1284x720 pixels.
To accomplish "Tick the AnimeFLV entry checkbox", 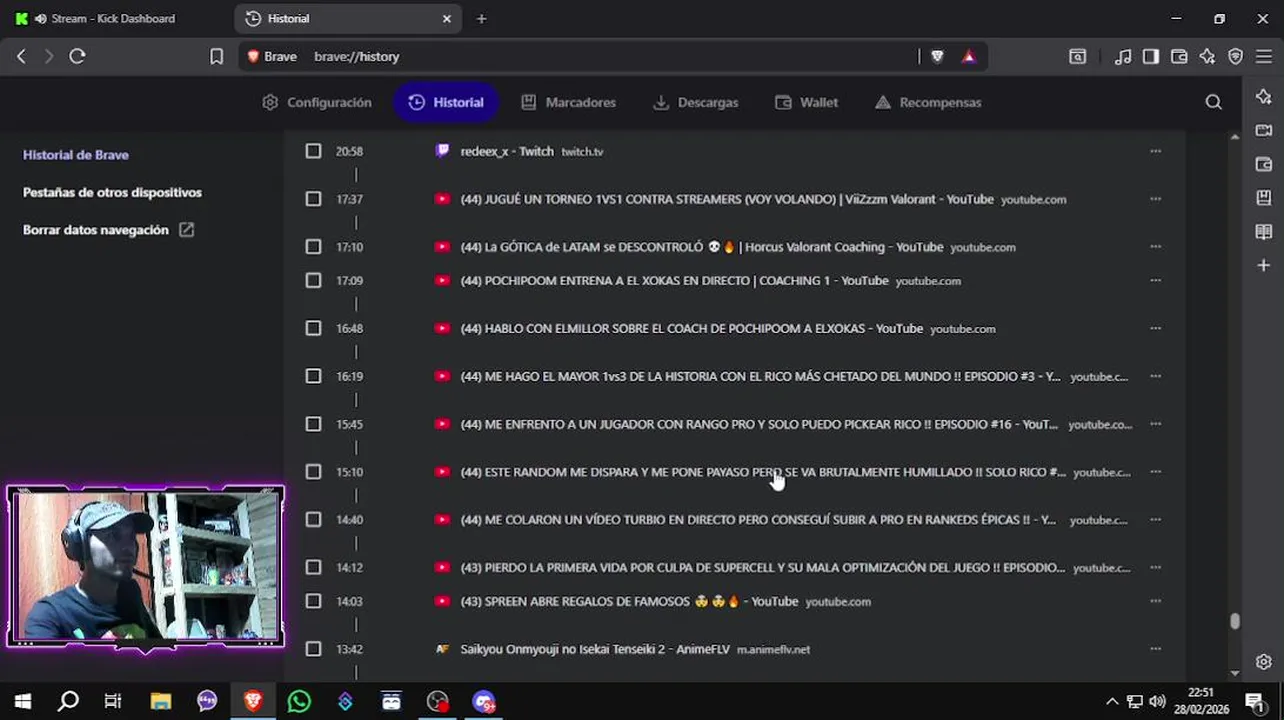I will click(313, 649).
